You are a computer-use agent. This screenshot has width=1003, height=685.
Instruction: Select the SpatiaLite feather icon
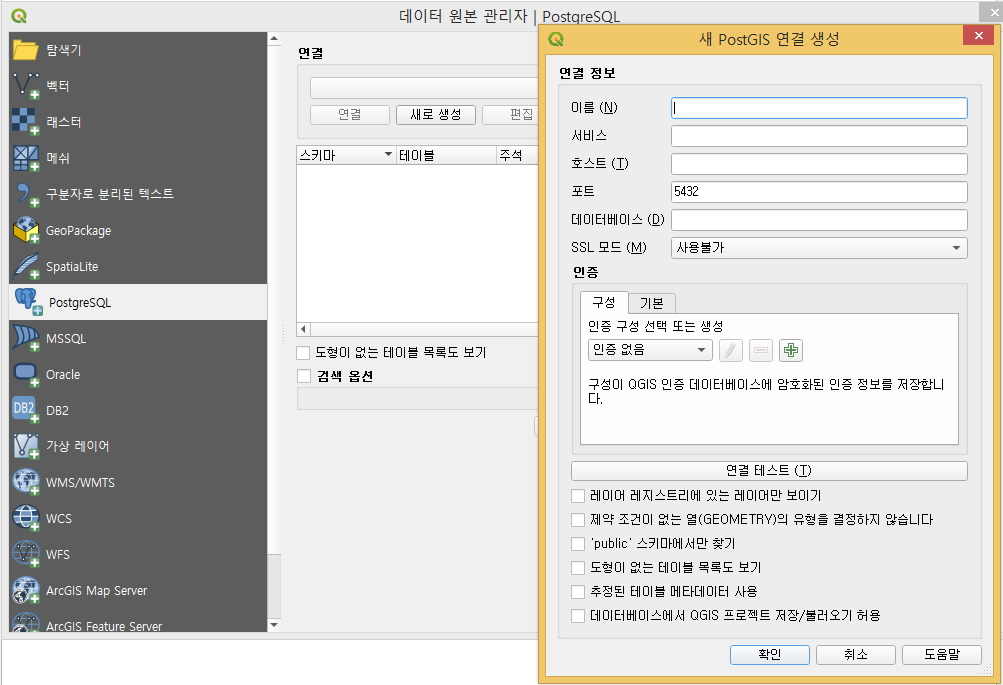[26, 266]
